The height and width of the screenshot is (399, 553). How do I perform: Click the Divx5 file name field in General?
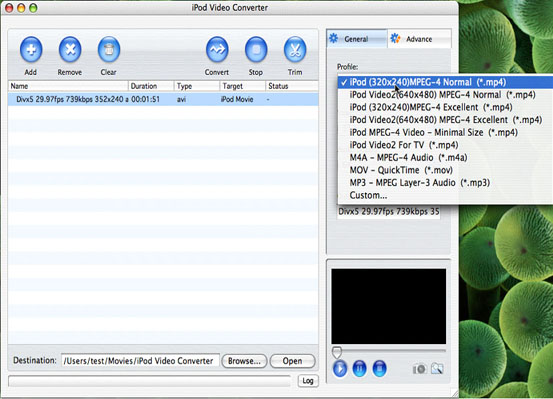[389, 212]
